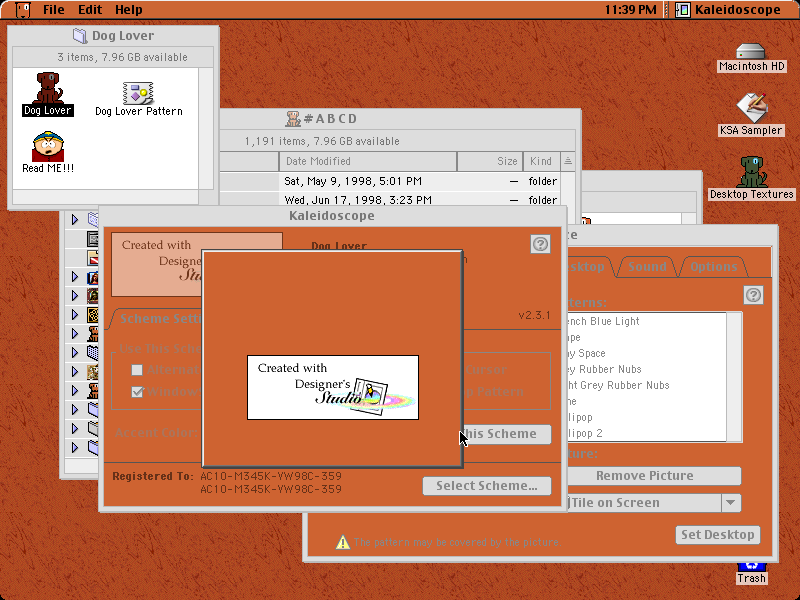This screenshot has width=800, height=600.
Task: Click the patterns list vertical scrollbar
Action: click(734, 377)
